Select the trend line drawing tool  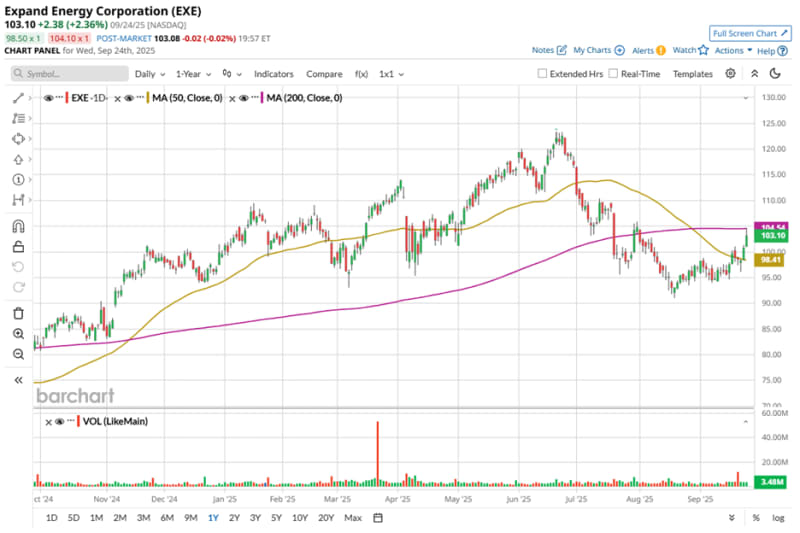pos(18,98)
